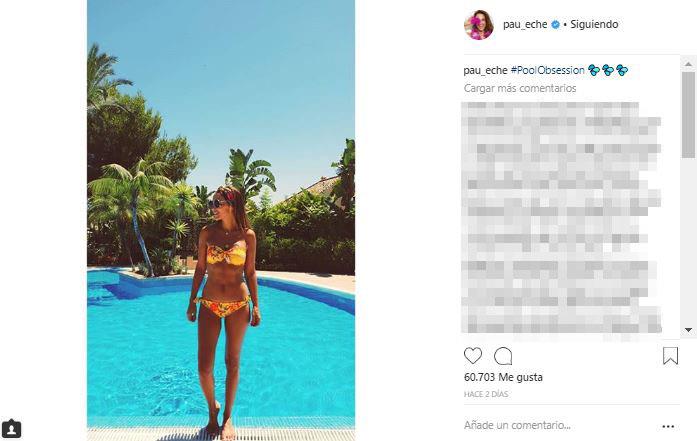This screenshot has height=441, width=697.
Task: Click the comments scrollbar down arrow
Action: click(688, 330)
